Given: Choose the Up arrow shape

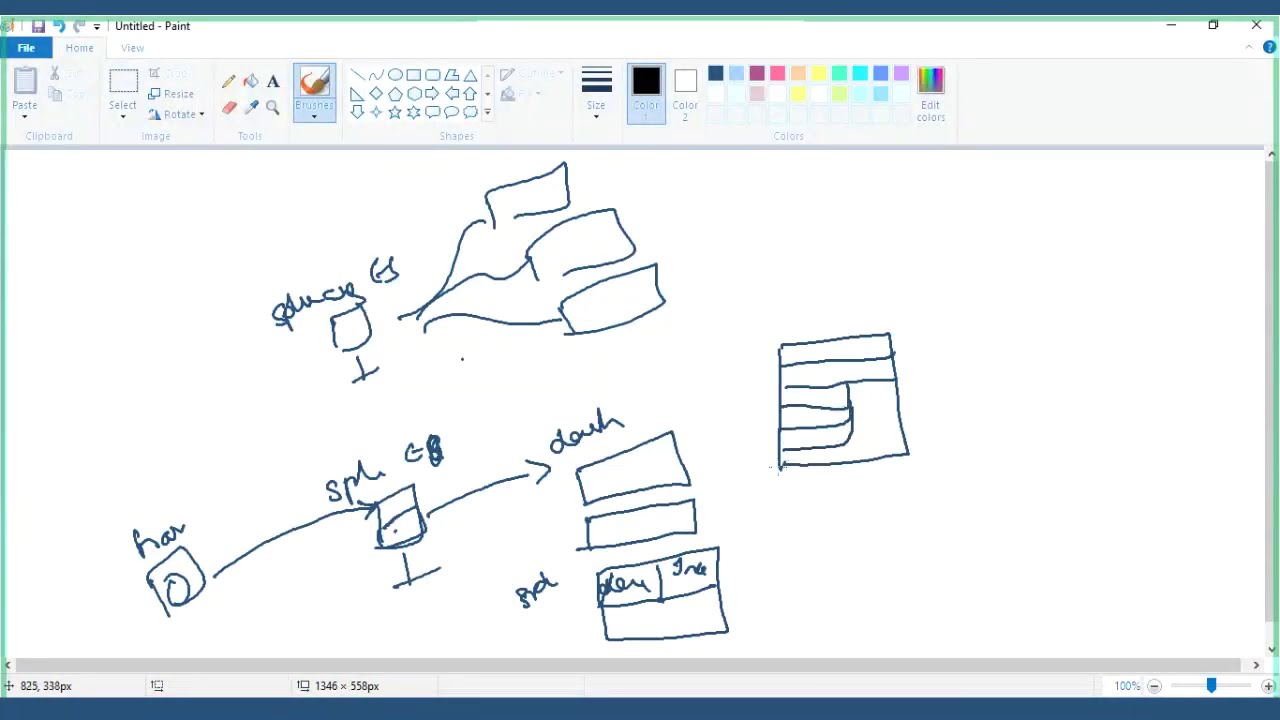Looking at the screenshot, I should coord(470,94).
